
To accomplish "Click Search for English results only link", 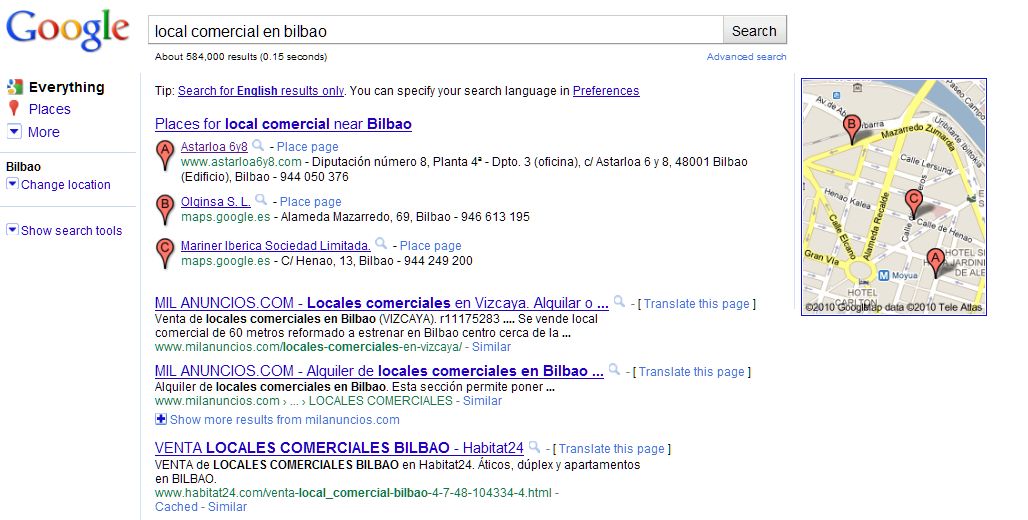I will click(260, 91).
